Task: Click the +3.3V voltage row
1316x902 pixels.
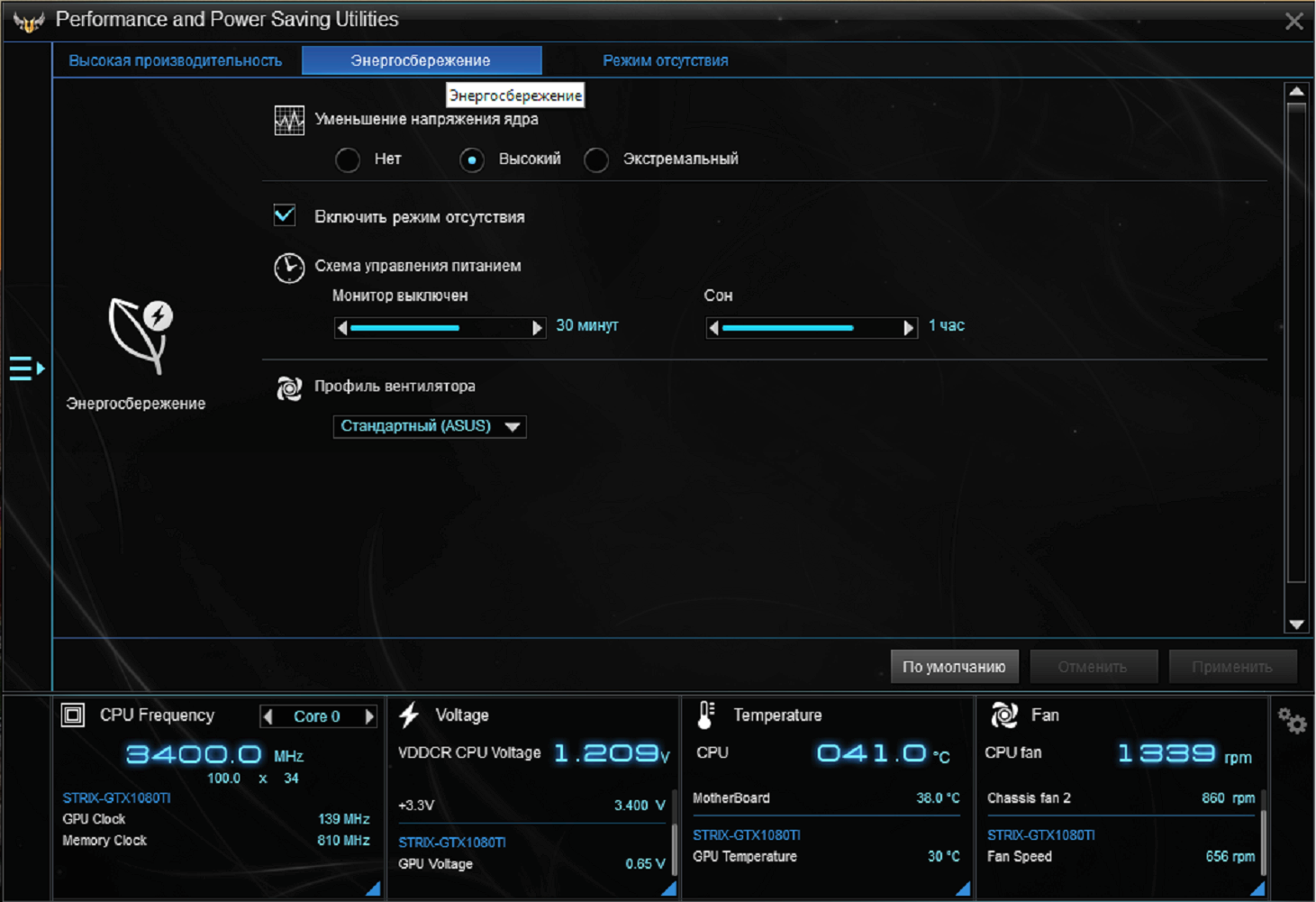Action: coord(531,806)
